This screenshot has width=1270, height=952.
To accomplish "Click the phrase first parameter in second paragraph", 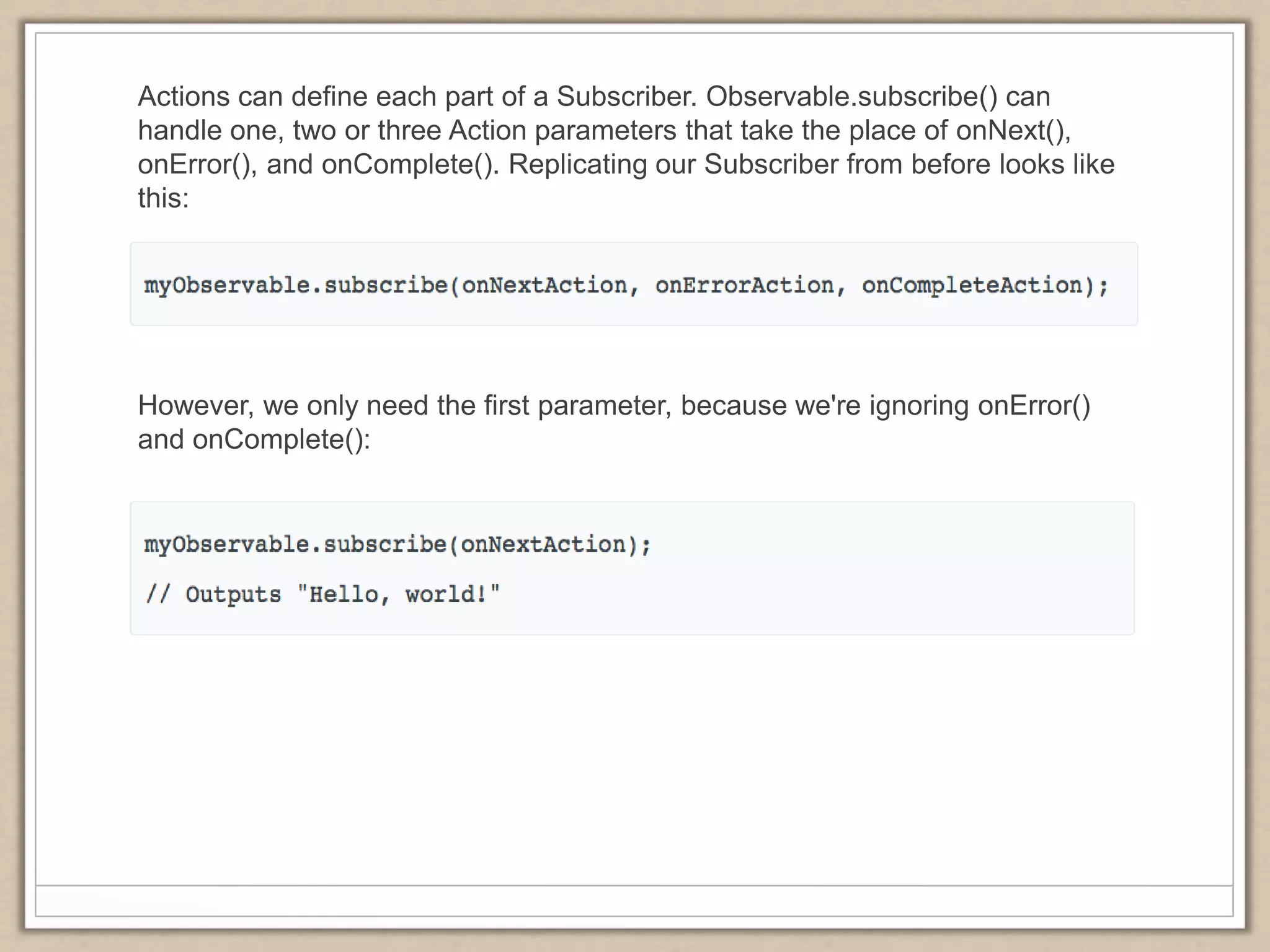I will (x=578, y=406).
